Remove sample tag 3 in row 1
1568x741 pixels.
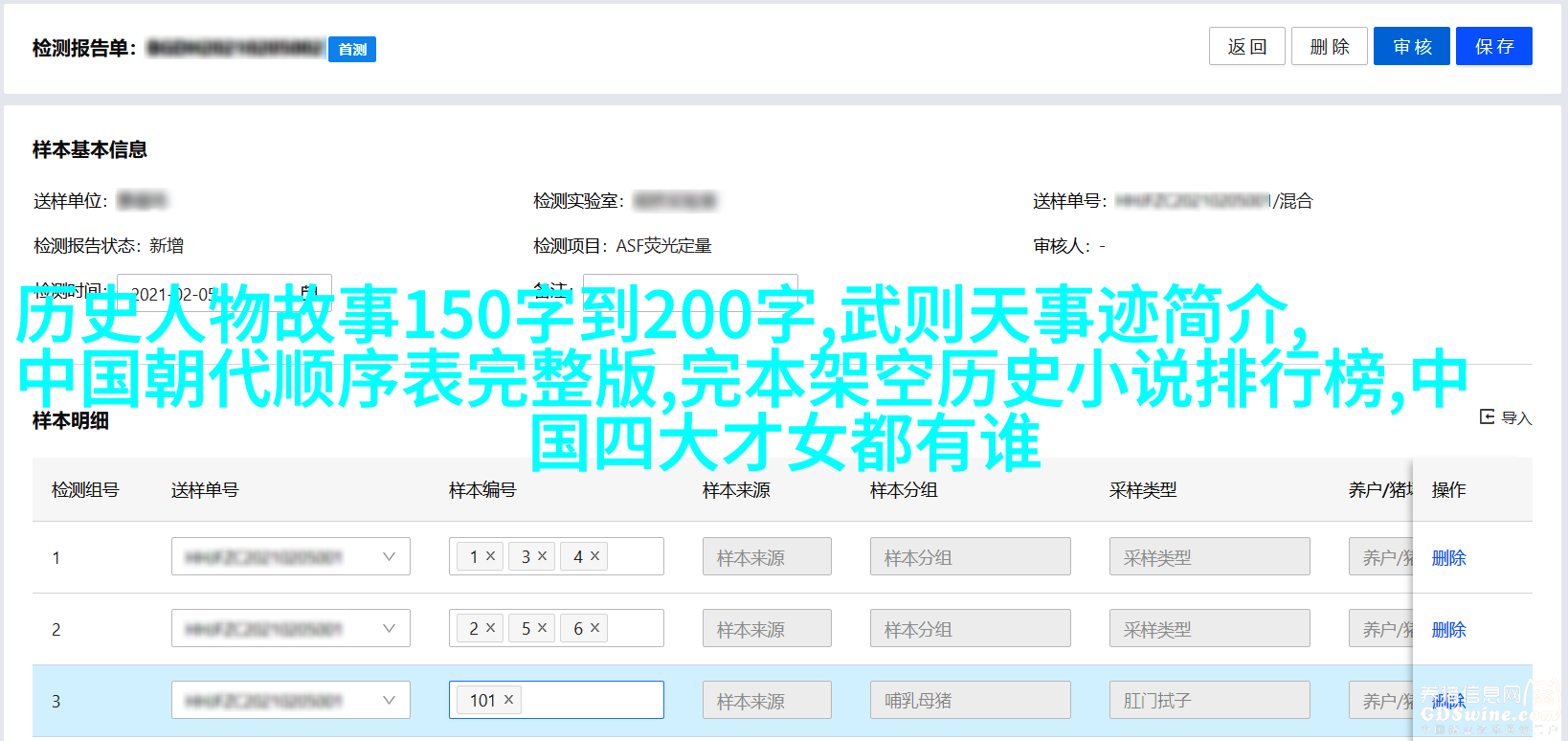tap(542, 556)
